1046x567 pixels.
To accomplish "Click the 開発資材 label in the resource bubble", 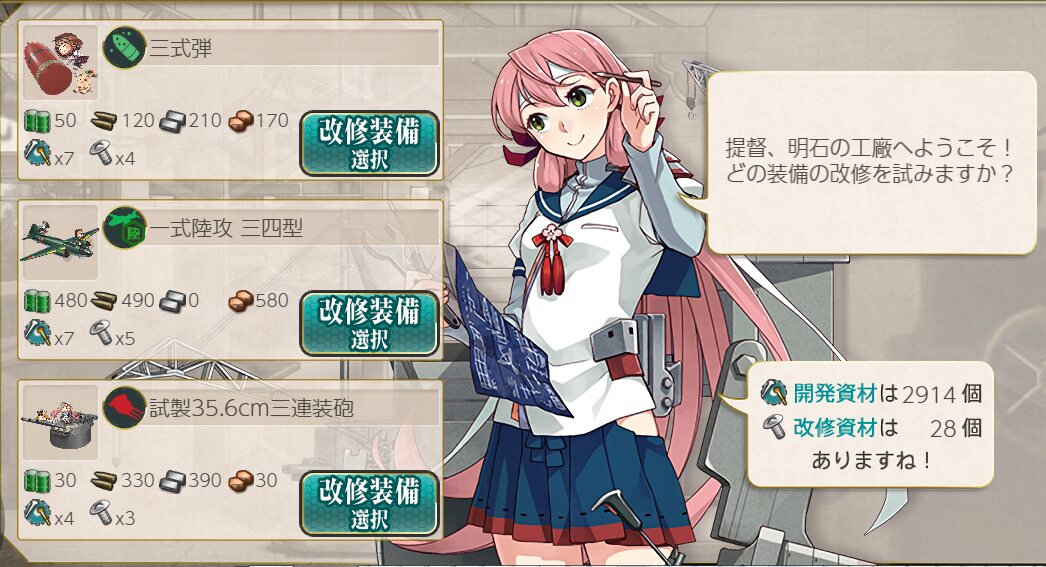I will click(835, 394).
